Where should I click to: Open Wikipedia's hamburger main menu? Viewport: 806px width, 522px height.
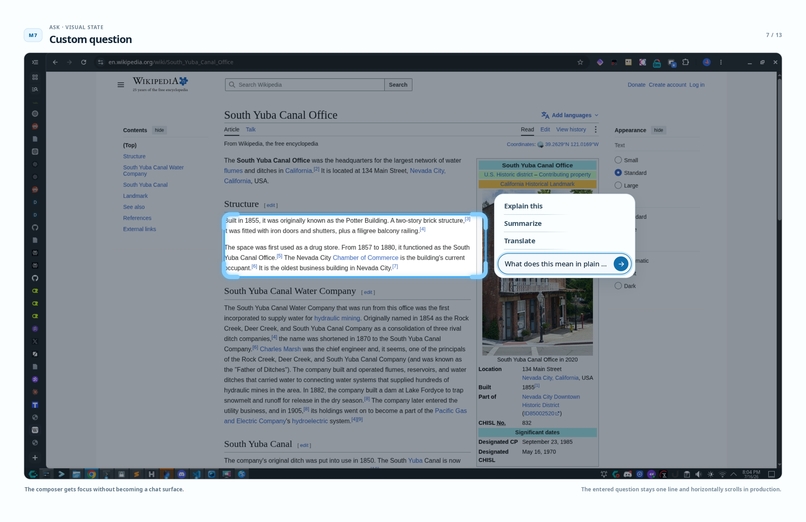point(120,85)
